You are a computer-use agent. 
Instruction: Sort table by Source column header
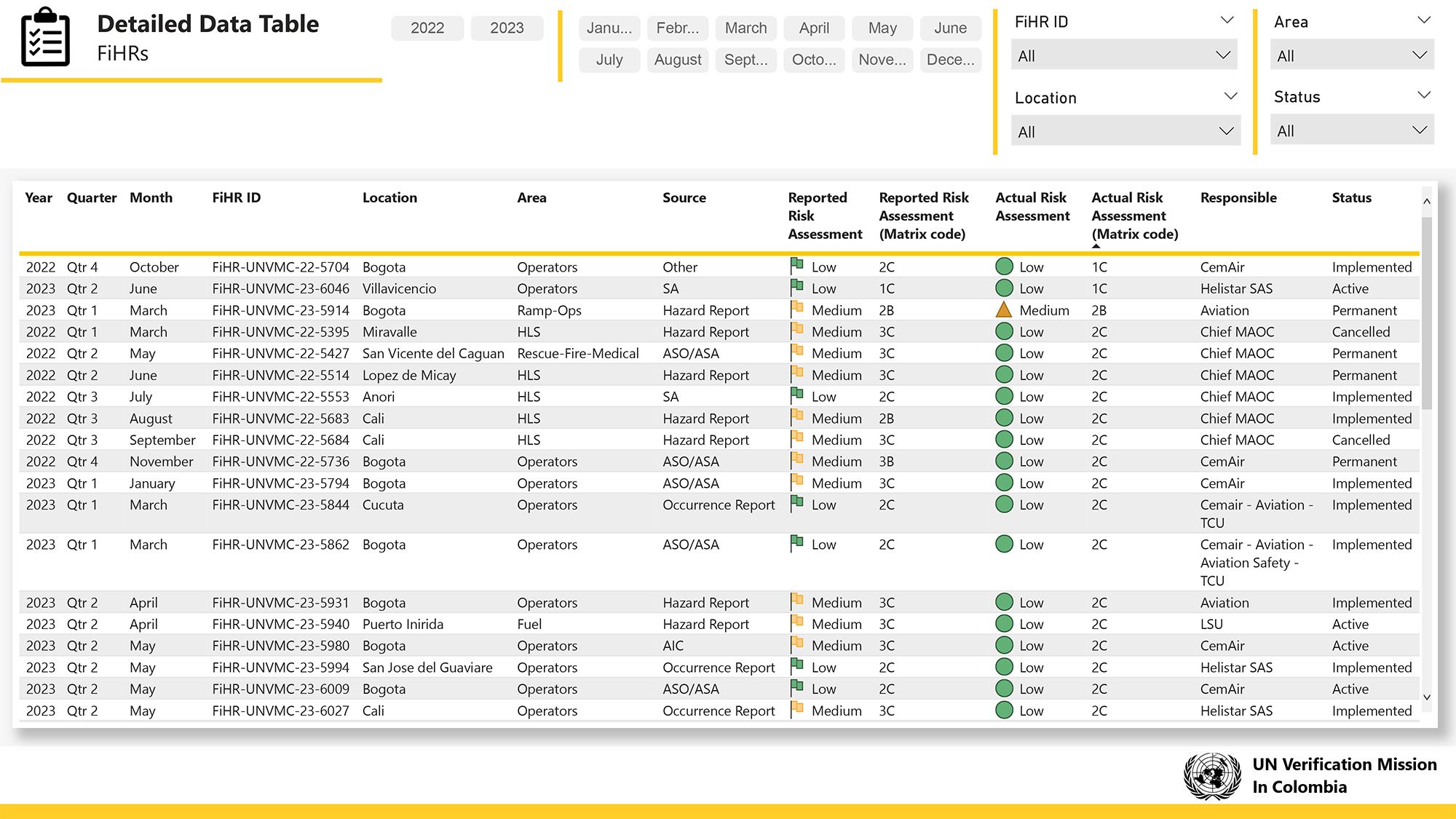pyautogui.click(x=684, y=197)
